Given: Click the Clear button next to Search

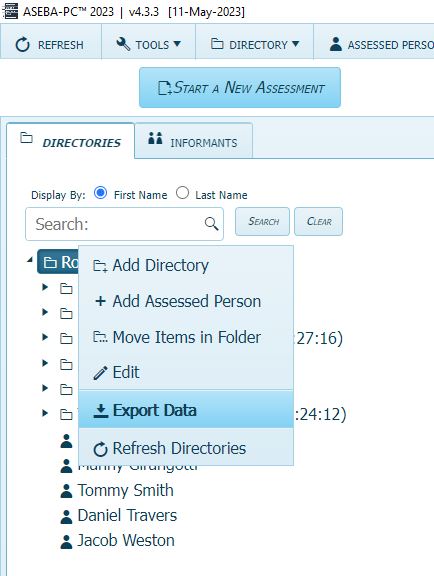Looking at the screenshot, I should pos(319,222).
